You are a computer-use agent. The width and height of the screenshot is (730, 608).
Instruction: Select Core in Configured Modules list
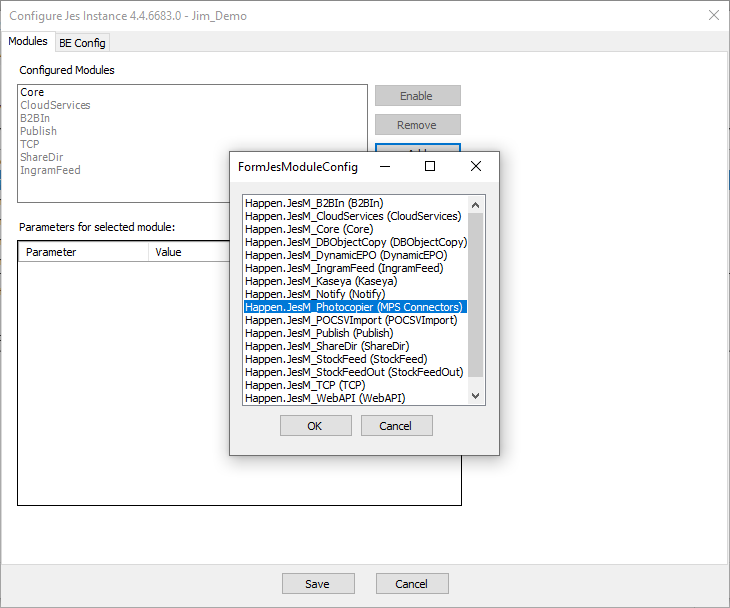coord(32,92)
